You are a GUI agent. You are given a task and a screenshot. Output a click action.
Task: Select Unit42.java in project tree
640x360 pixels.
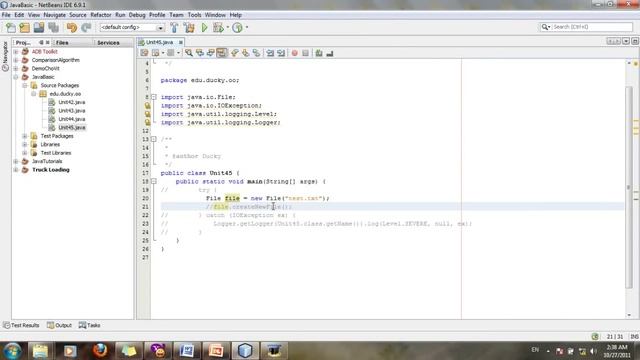pyautogui.click(x=71, y=102)
